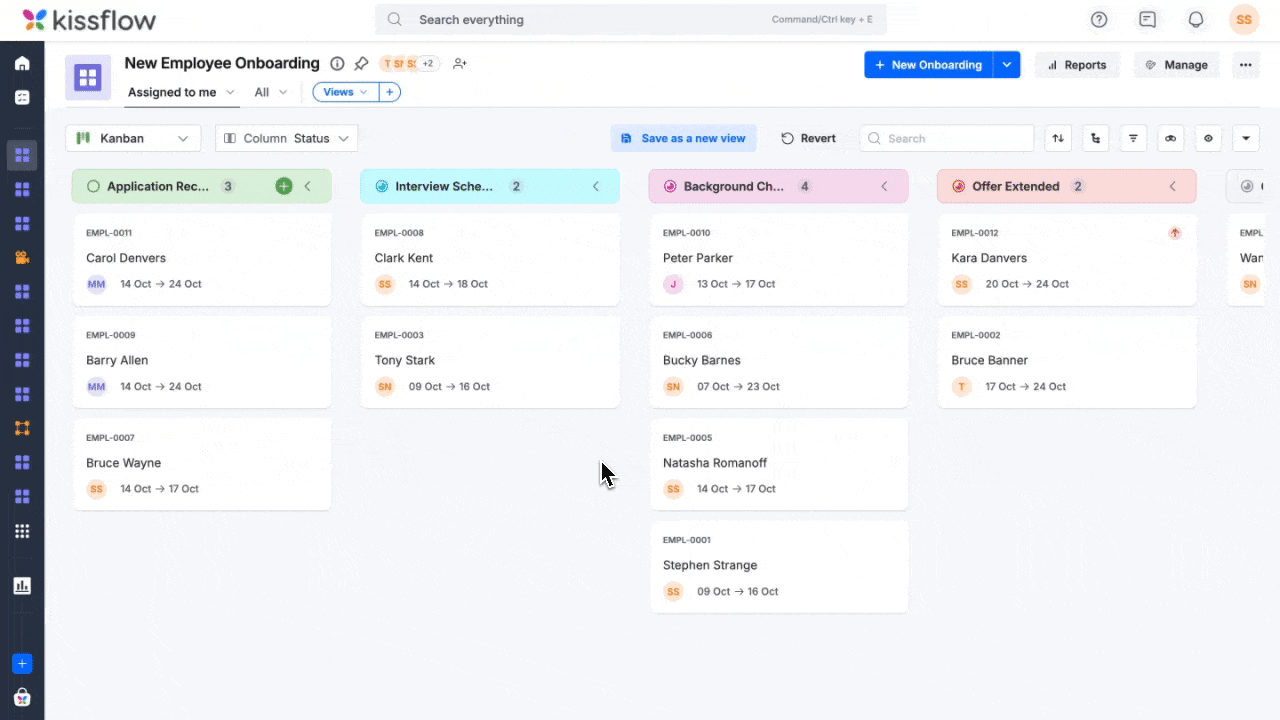
Task: Click the pin icon beside New Employee Onboarding
Action: pyautogui.click(x=361, y=64)
